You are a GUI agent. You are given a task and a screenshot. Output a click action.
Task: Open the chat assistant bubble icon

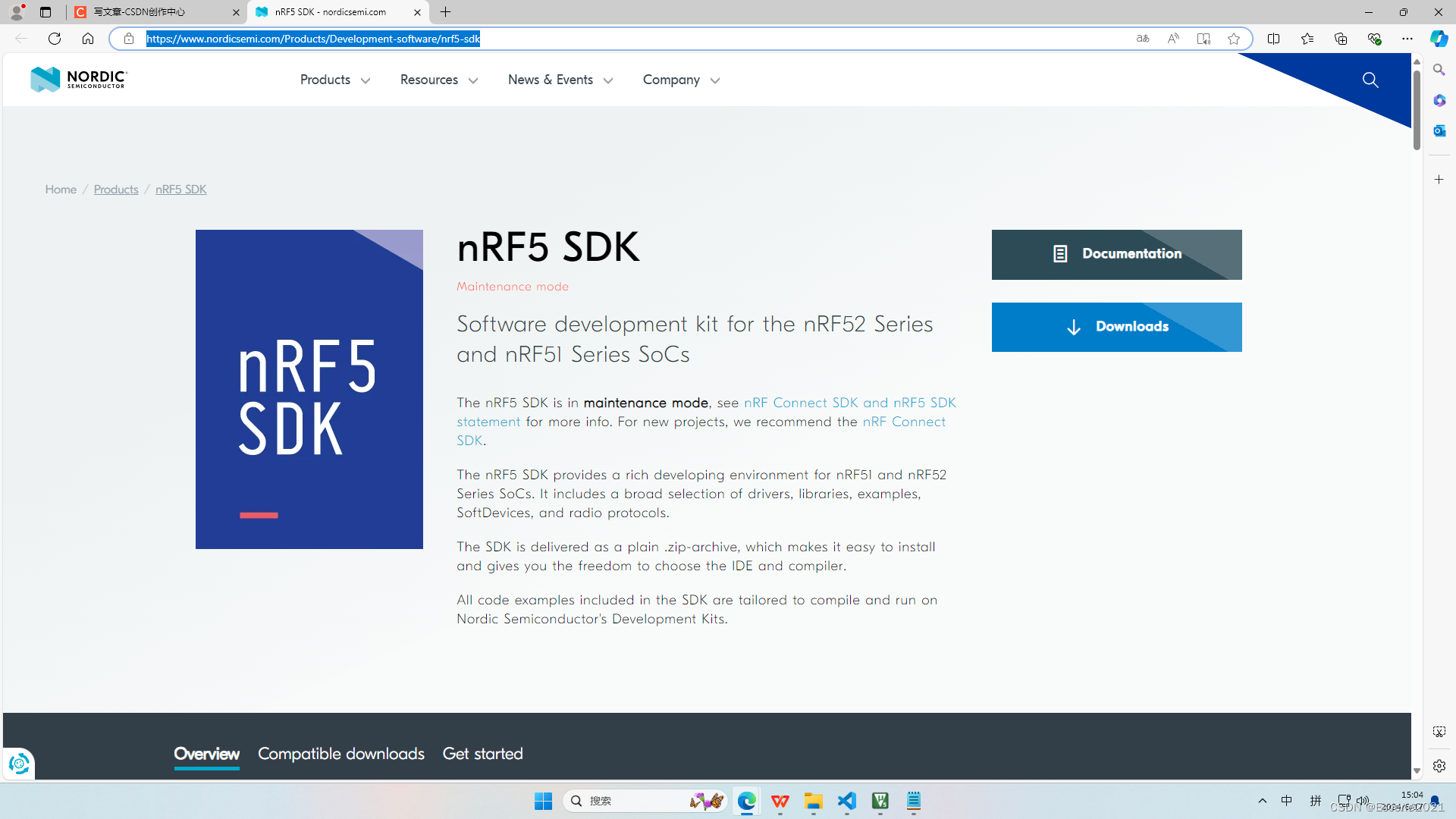click(x=19, y=763)
